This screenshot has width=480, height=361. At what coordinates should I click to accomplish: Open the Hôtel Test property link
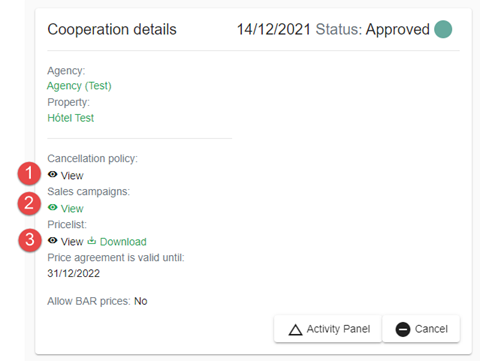point(71,118)
